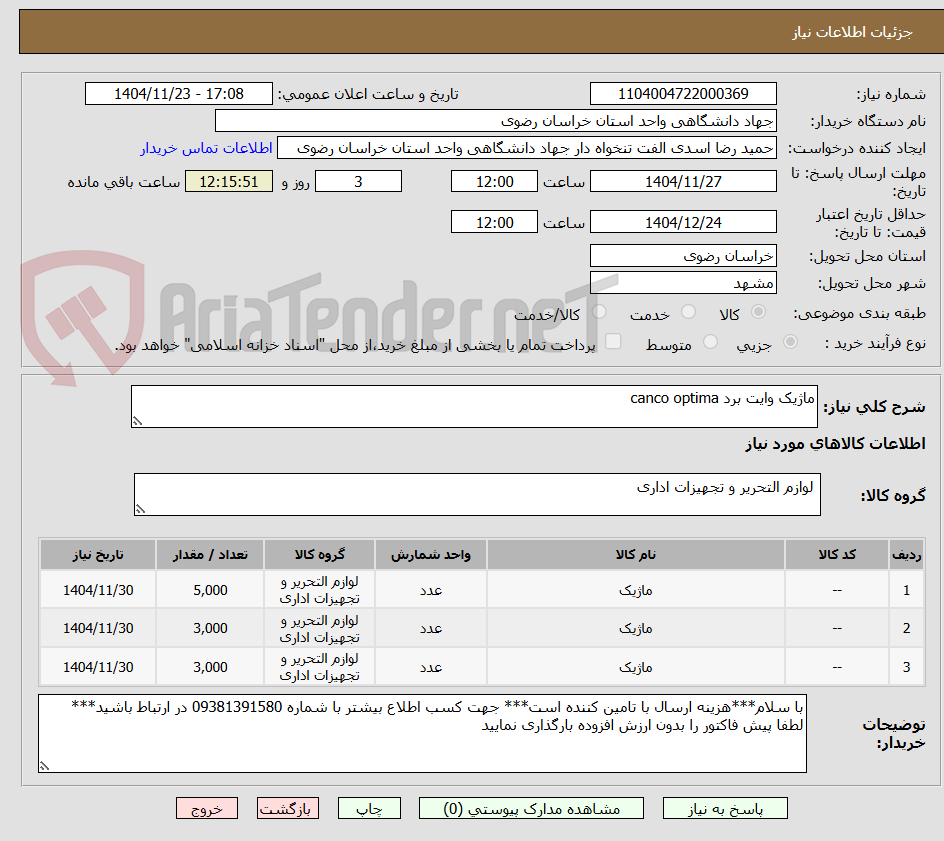The height and width of the screenshot is (841, 944).
Task: Click the شماره نیاز field 1104004722000369
Action: [683, 94]
